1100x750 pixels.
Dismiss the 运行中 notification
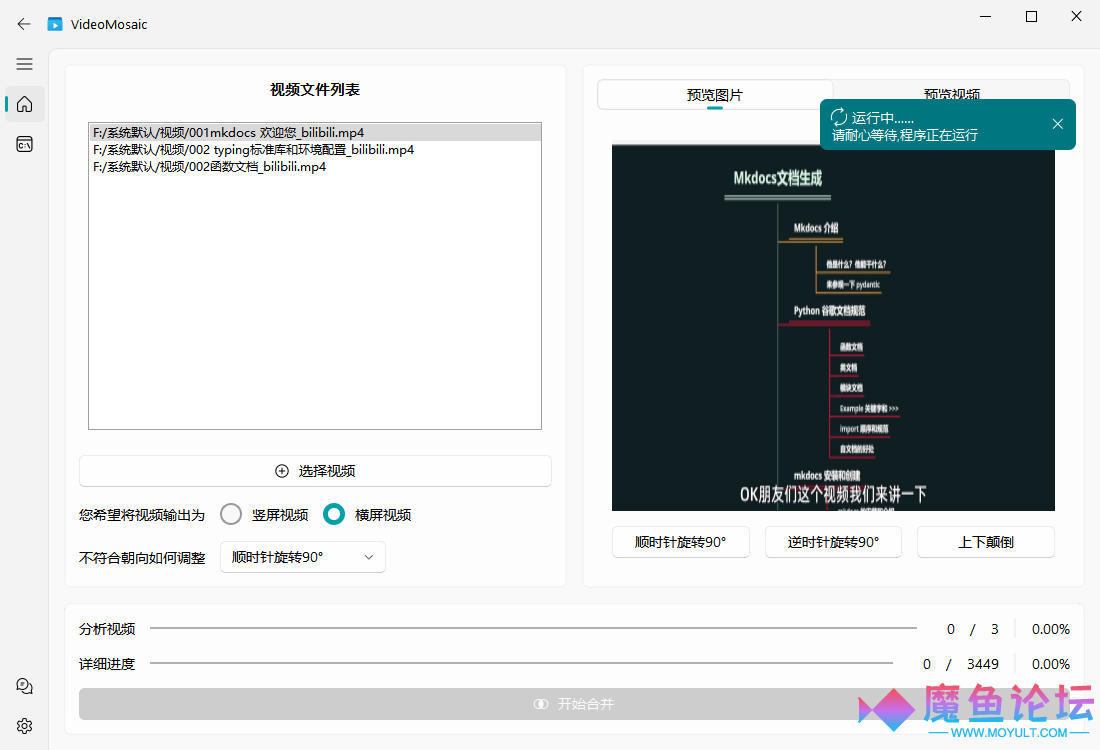(1058, 124)
